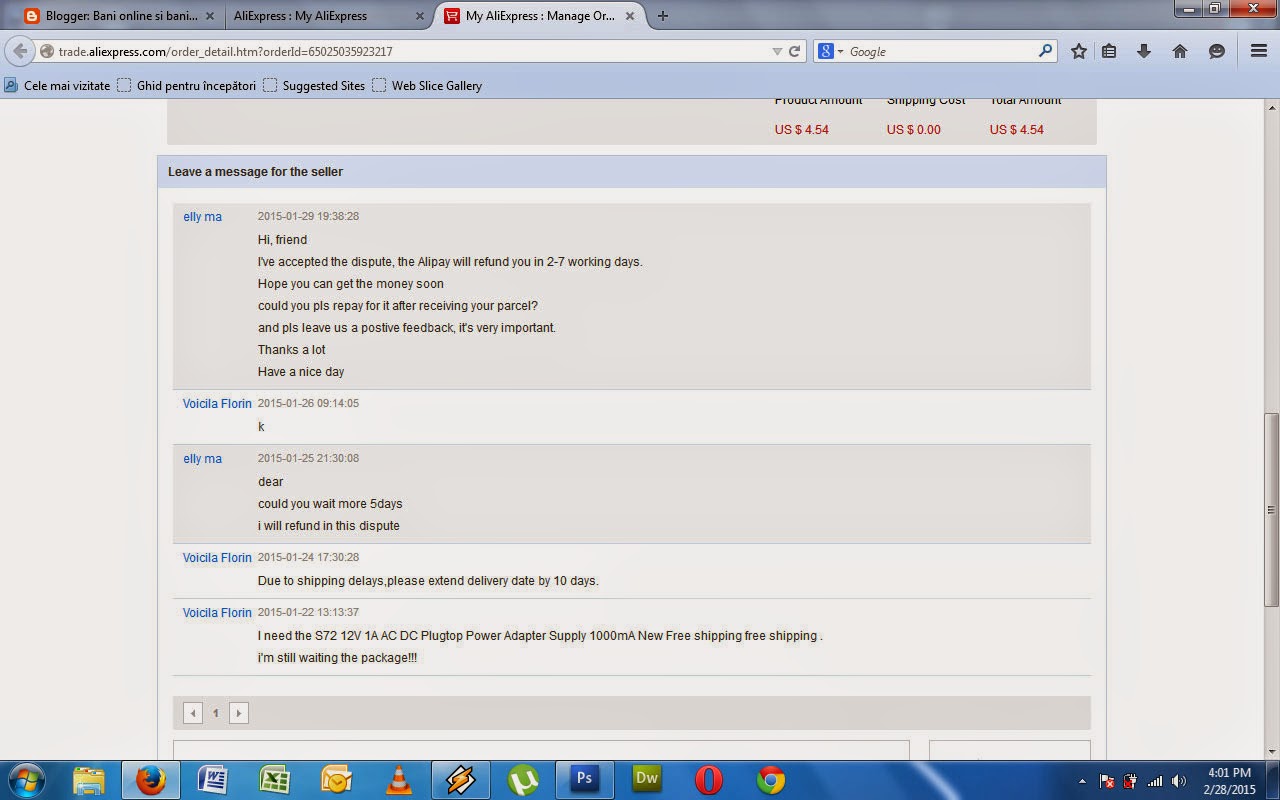Launch Dreamweaver from the taskbar
1280x800 pixels.
647,780
